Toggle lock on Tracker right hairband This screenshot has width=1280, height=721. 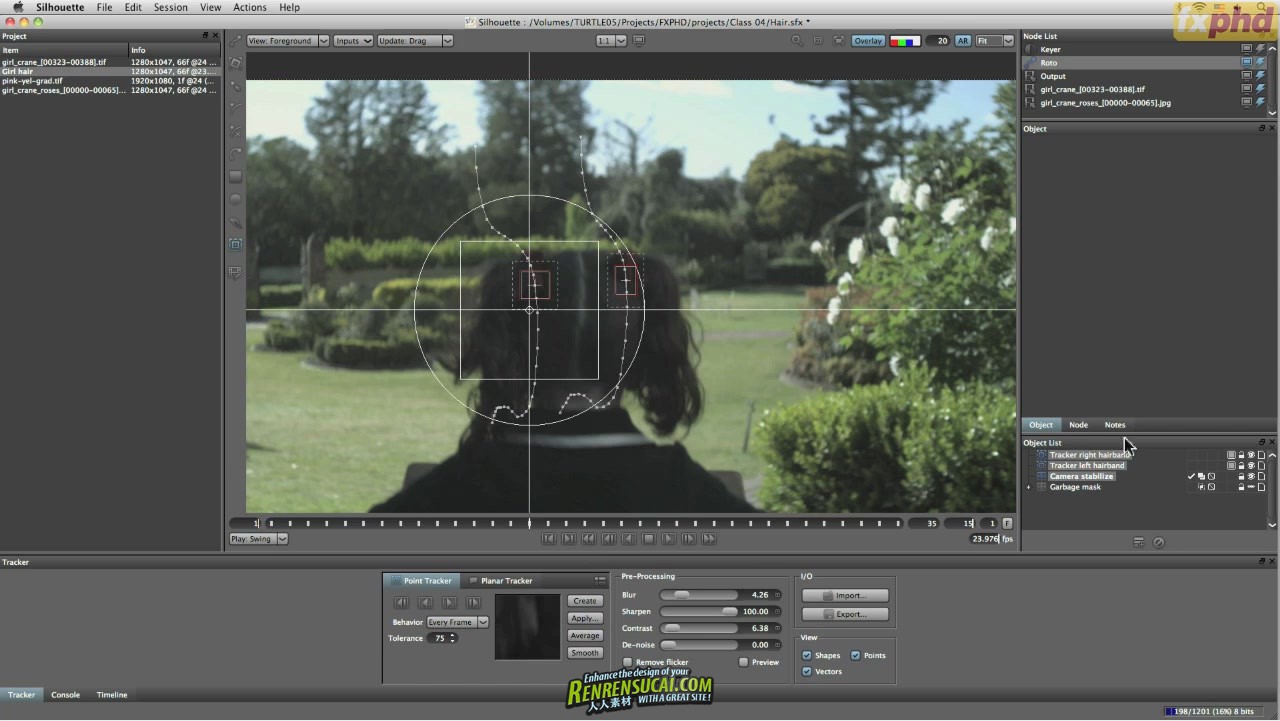1241,455
